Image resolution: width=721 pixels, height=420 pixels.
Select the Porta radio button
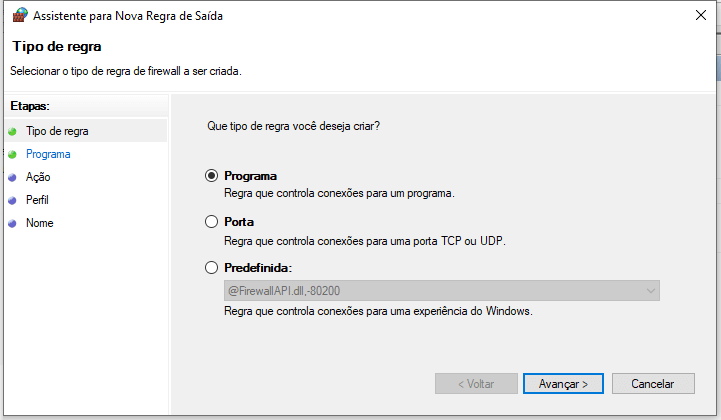[212, 222]
